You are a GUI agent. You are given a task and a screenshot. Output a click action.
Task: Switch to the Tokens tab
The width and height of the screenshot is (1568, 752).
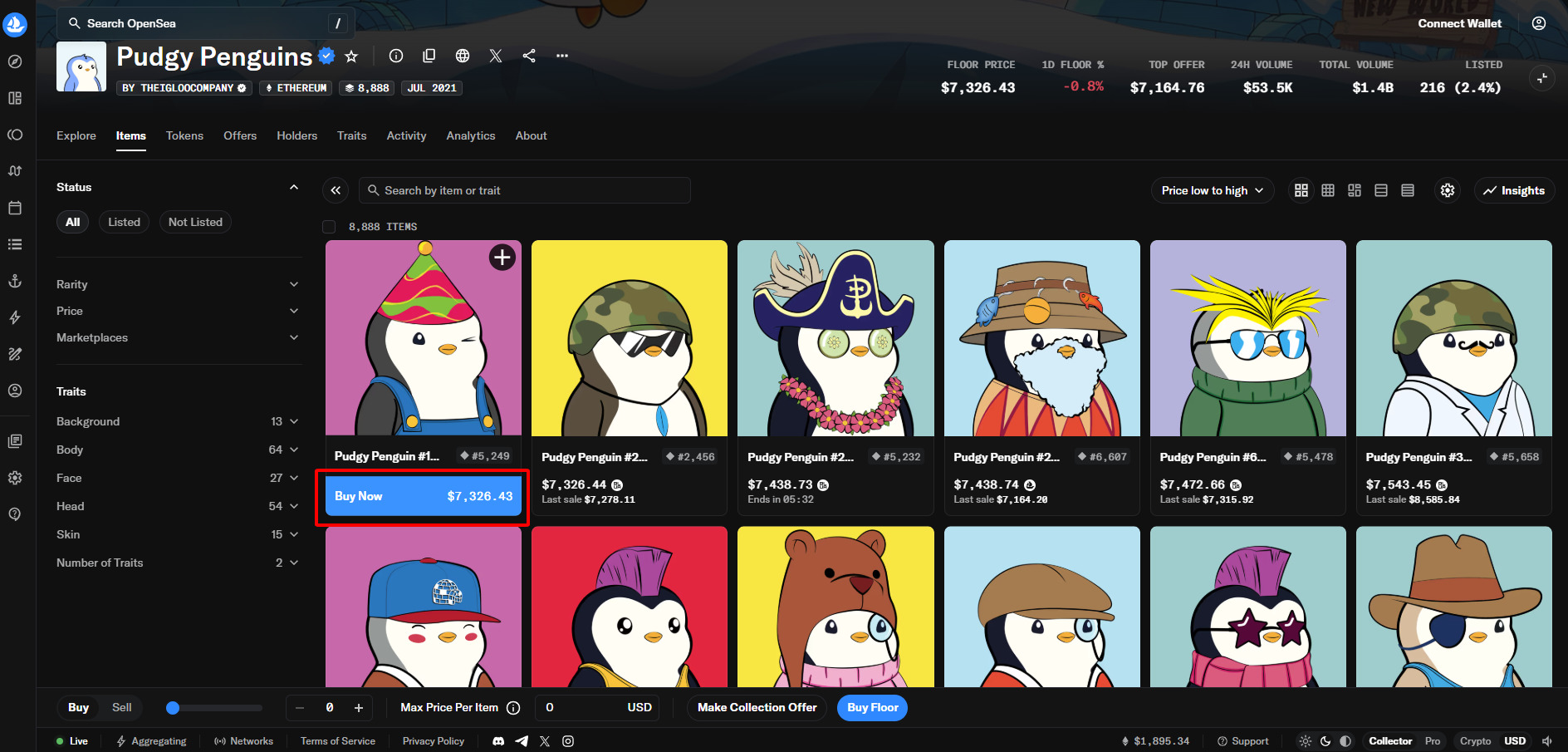[x=184, y=135]
